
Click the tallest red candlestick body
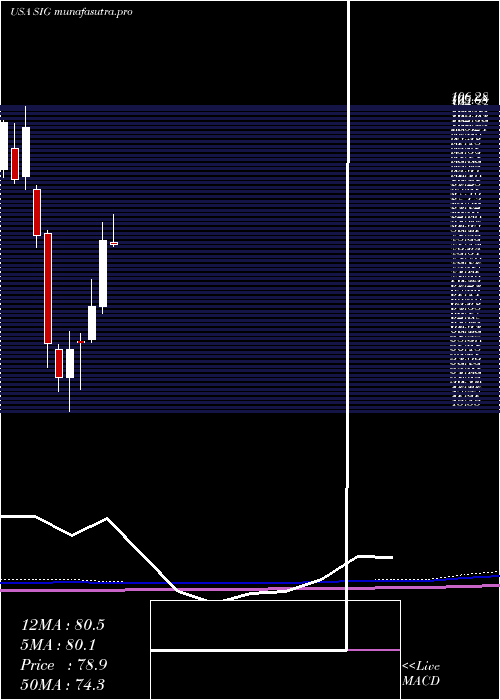pyautogui.click(x=48, y=288)
